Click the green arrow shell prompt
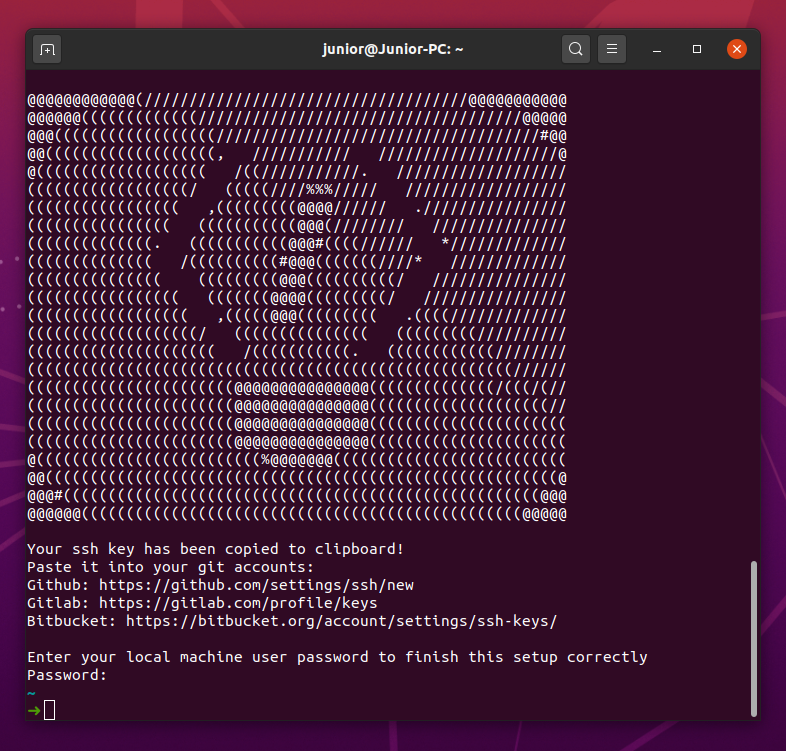 click(x=34, y=710)
